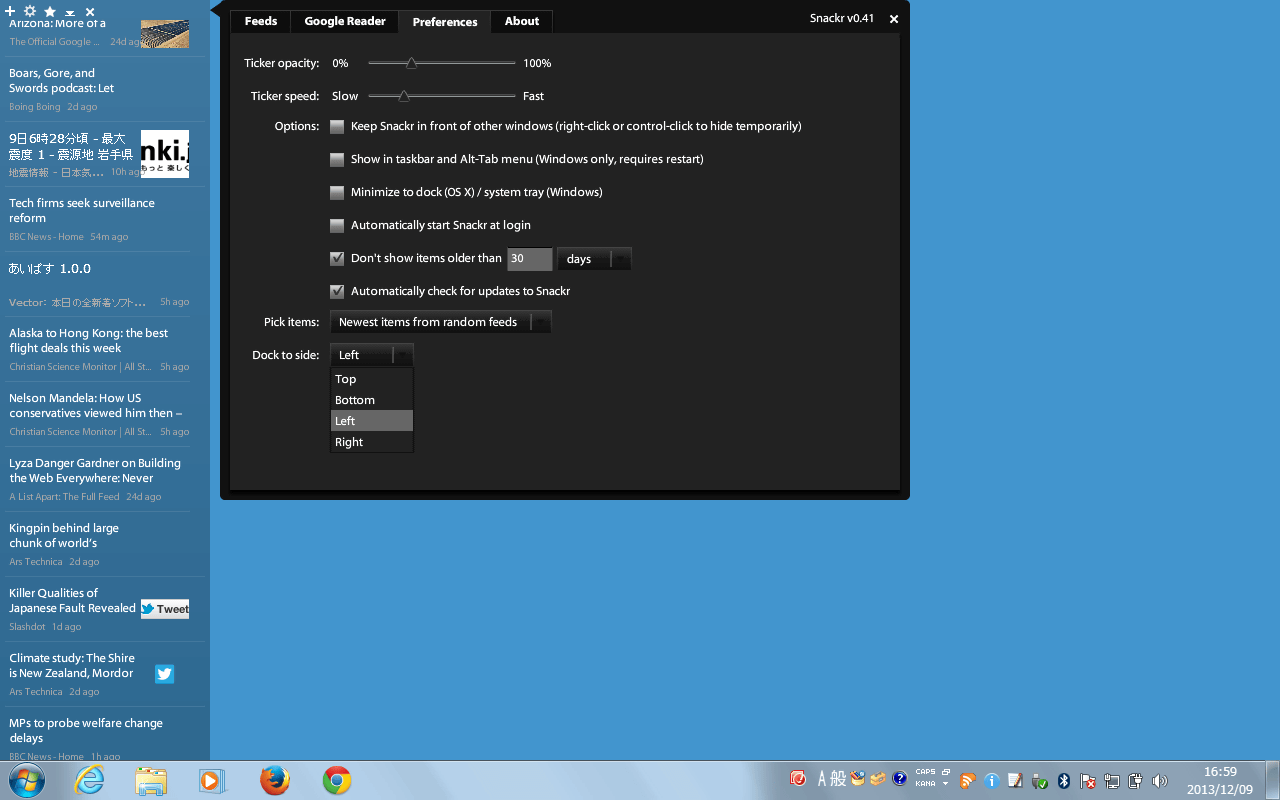Click the minimize-to-tray arrow icon in ticker
Screen dimensions: 1280x800
[70, 13]
